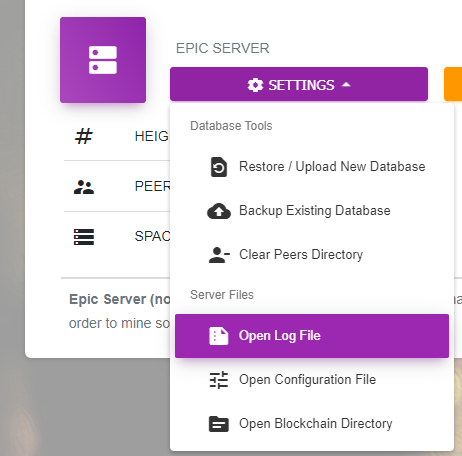
Task: Click the hash Height icon
Action: (84, 136)
